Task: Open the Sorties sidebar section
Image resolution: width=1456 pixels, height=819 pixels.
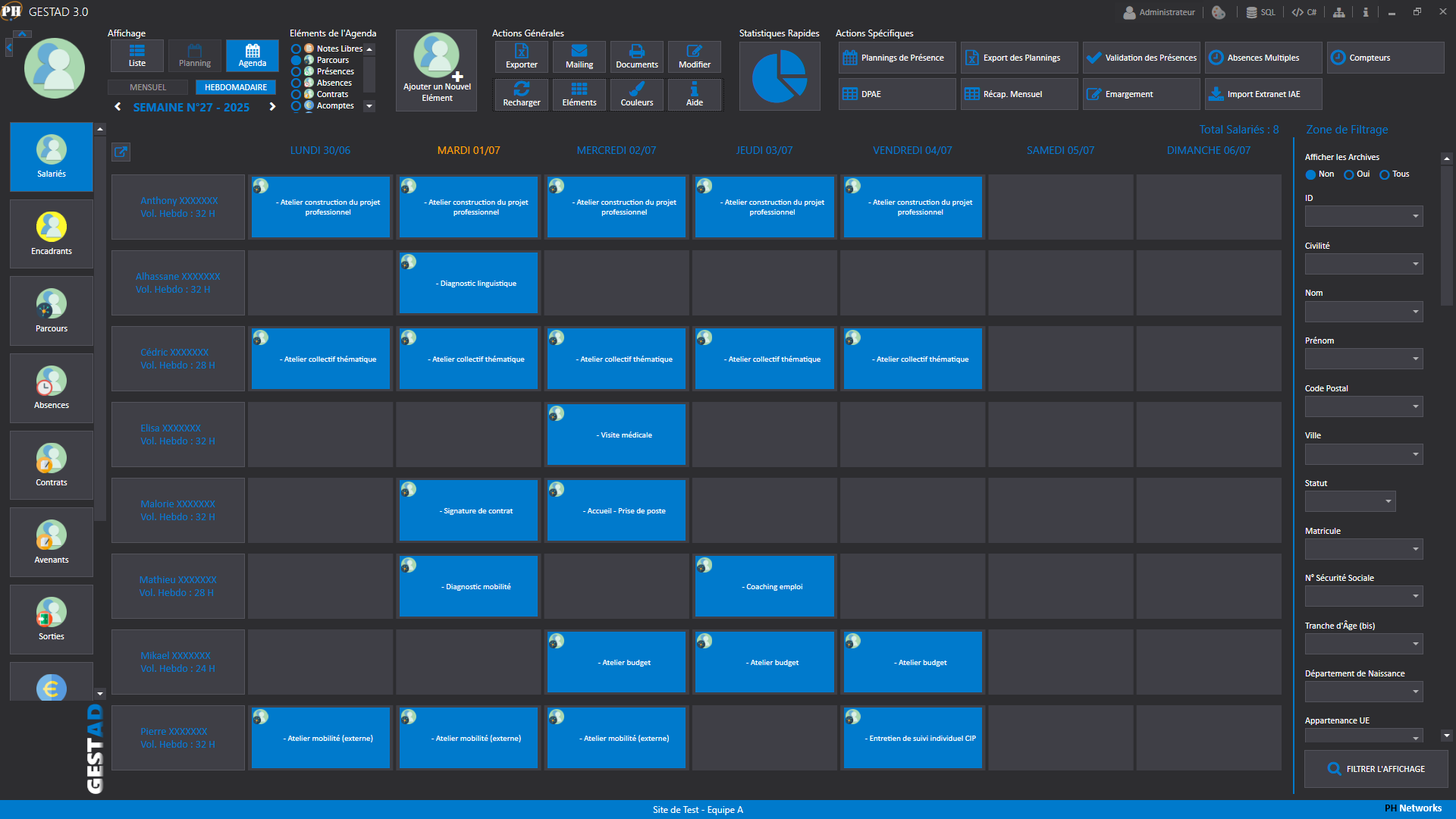Action: (52, 620)
